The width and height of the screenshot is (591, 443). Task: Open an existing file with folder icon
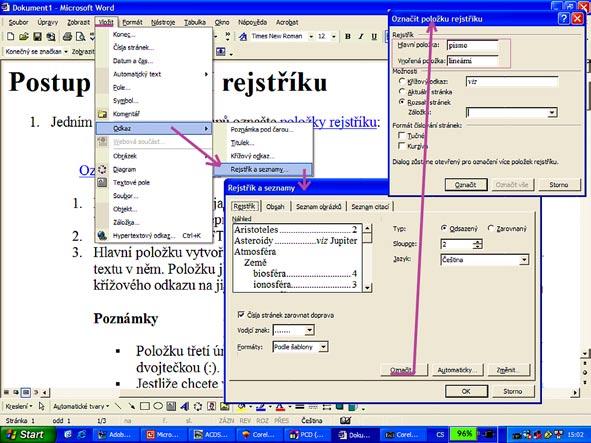pyautogui.click(x=24, y=37)
